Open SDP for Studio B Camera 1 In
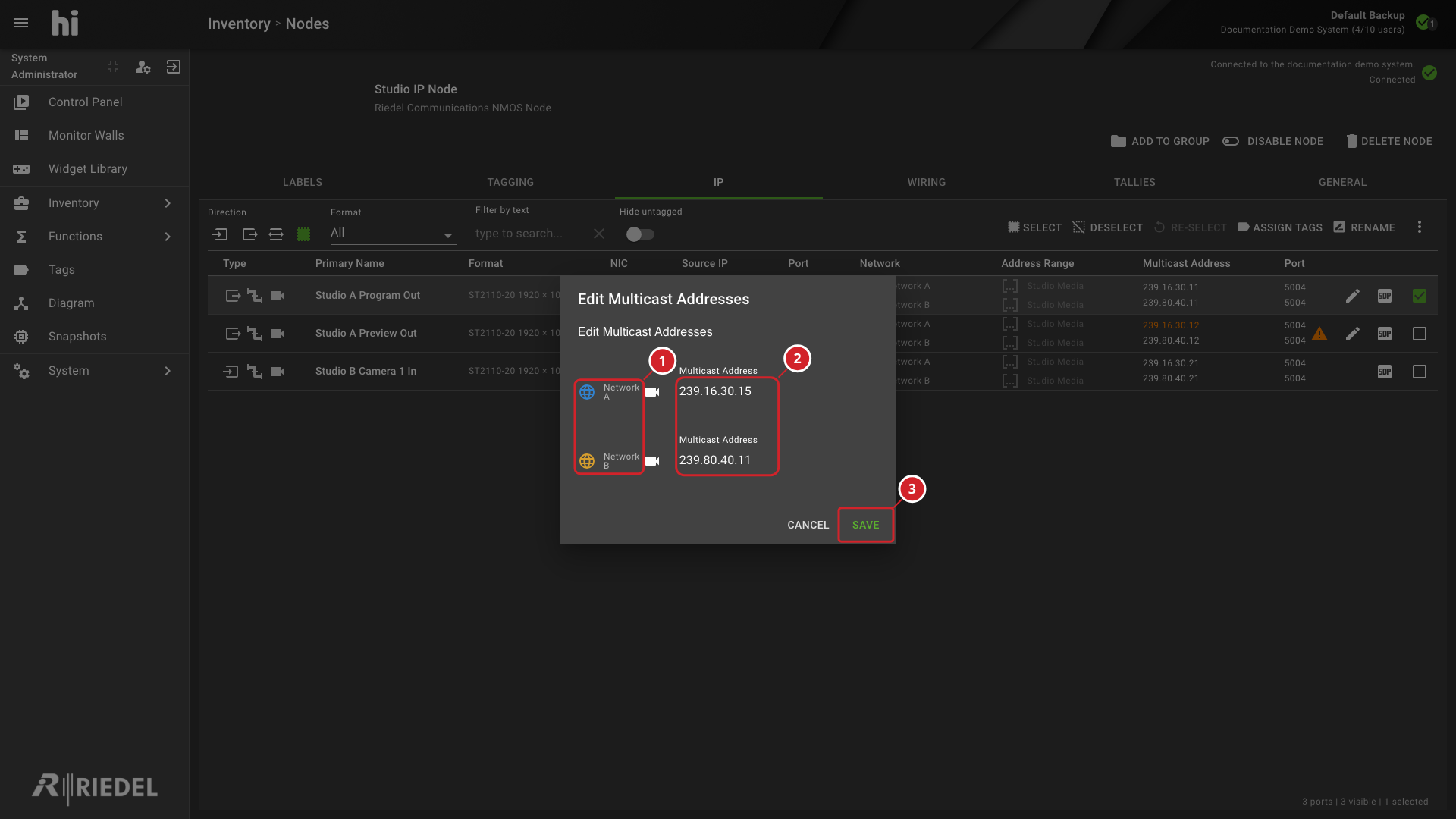The image size is (1456, 819). tap(1385, 372)
